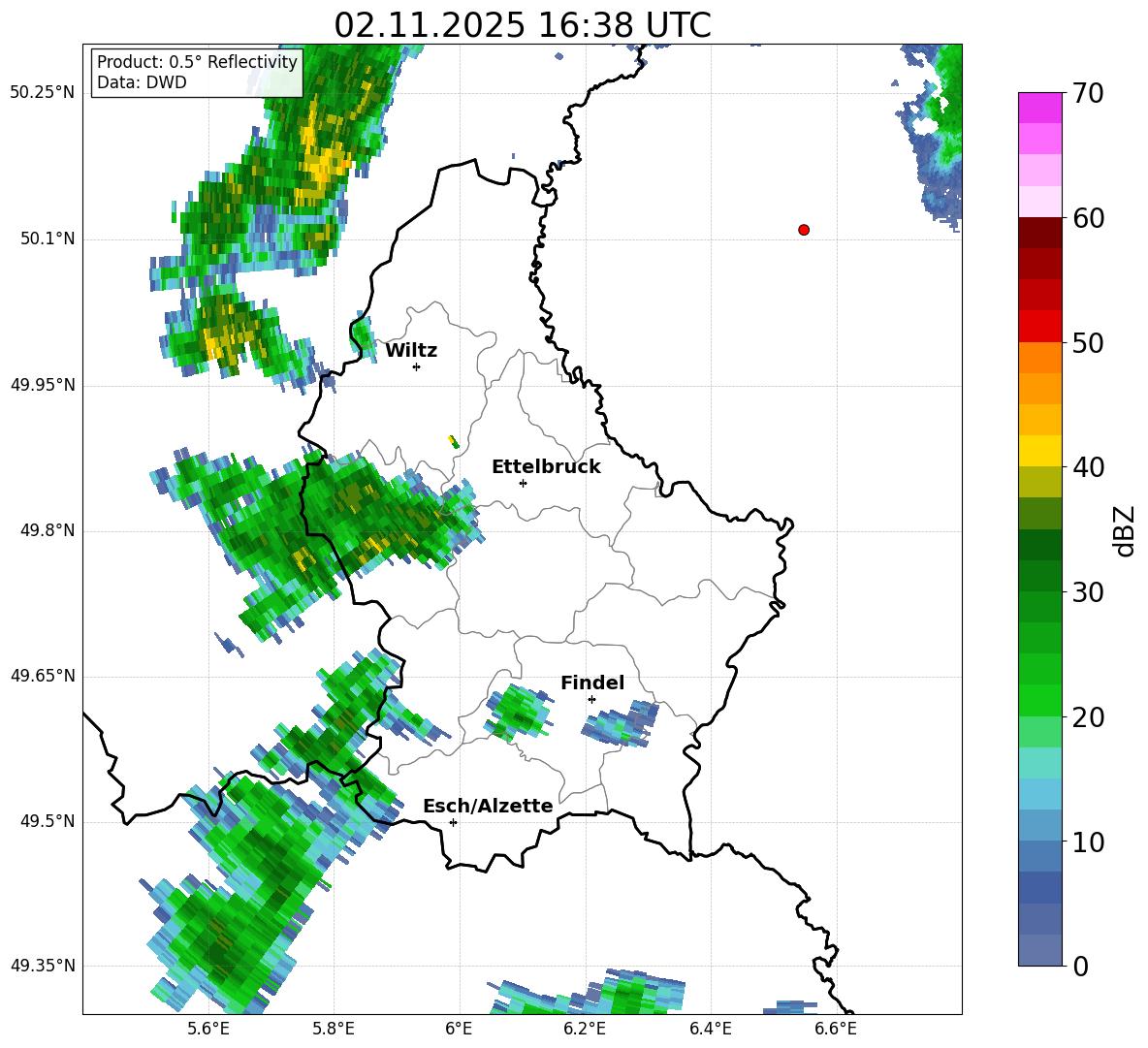This screenshot has height=1048, width=1148.
Task: Click the Esch/Alzette station cross marker
Action: 453,822
